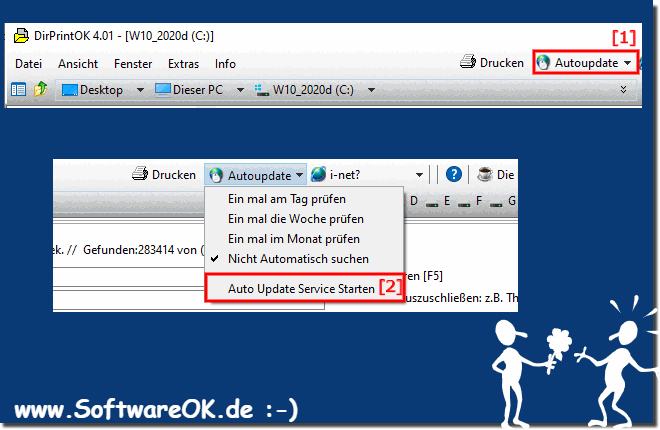
Task: Click the coffee cup icon
Action: pyautogui.click(x=485, y=174)
